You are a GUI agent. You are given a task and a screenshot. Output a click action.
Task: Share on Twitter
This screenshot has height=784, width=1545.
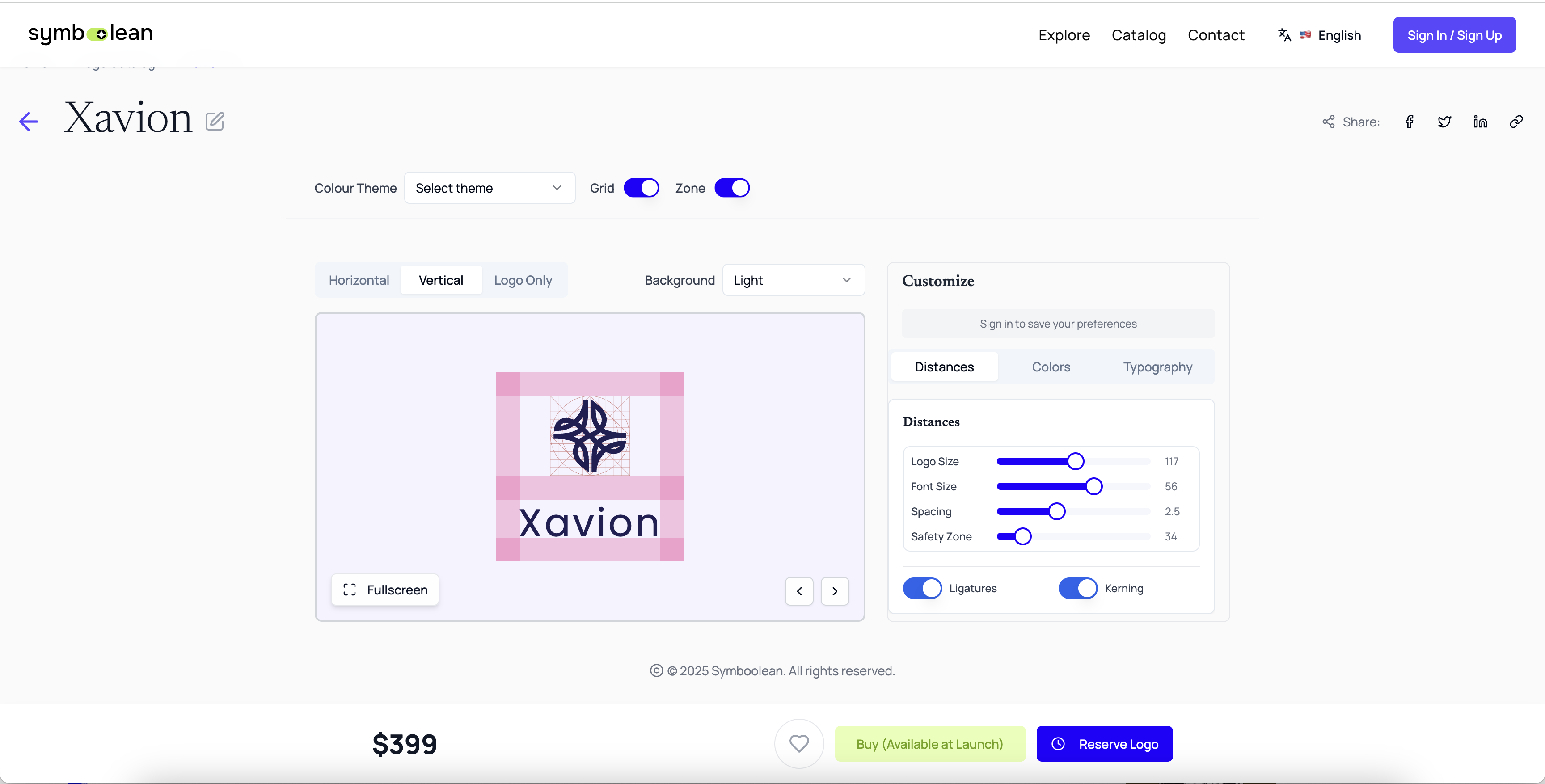[x=1445, y=122]
